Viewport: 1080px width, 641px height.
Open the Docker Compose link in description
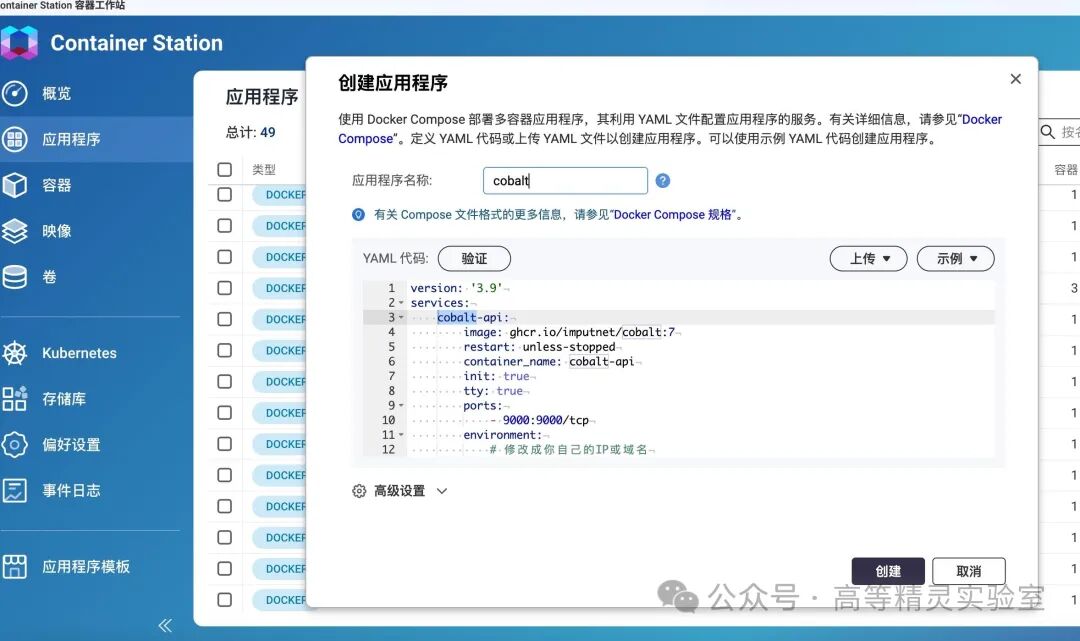coord(670,129)
